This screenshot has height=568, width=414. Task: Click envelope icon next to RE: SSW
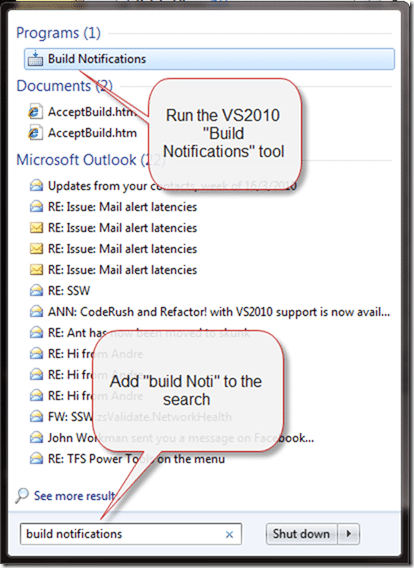(x=36, y=291)
